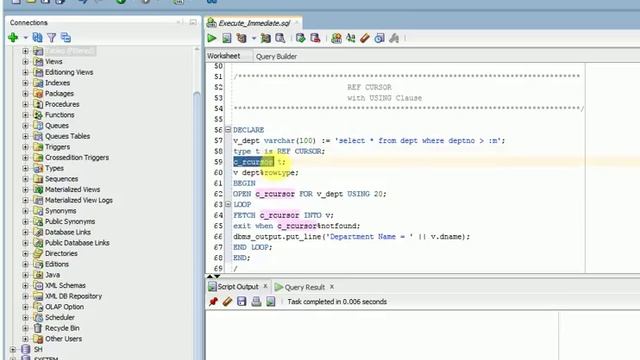640x360 pixels.
Task: Select Materialized View Logs in the tree
Action: (x=78, y=200)
